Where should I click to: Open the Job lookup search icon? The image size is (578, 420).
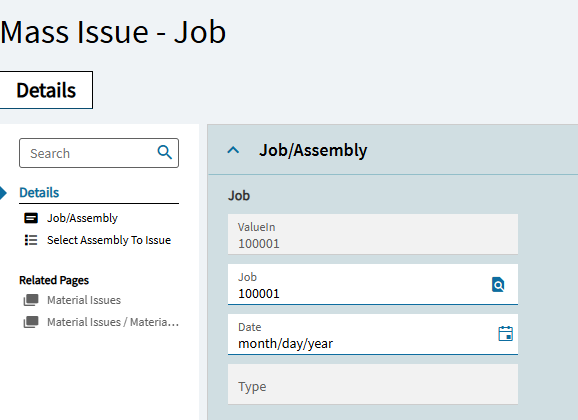(498, 285)
